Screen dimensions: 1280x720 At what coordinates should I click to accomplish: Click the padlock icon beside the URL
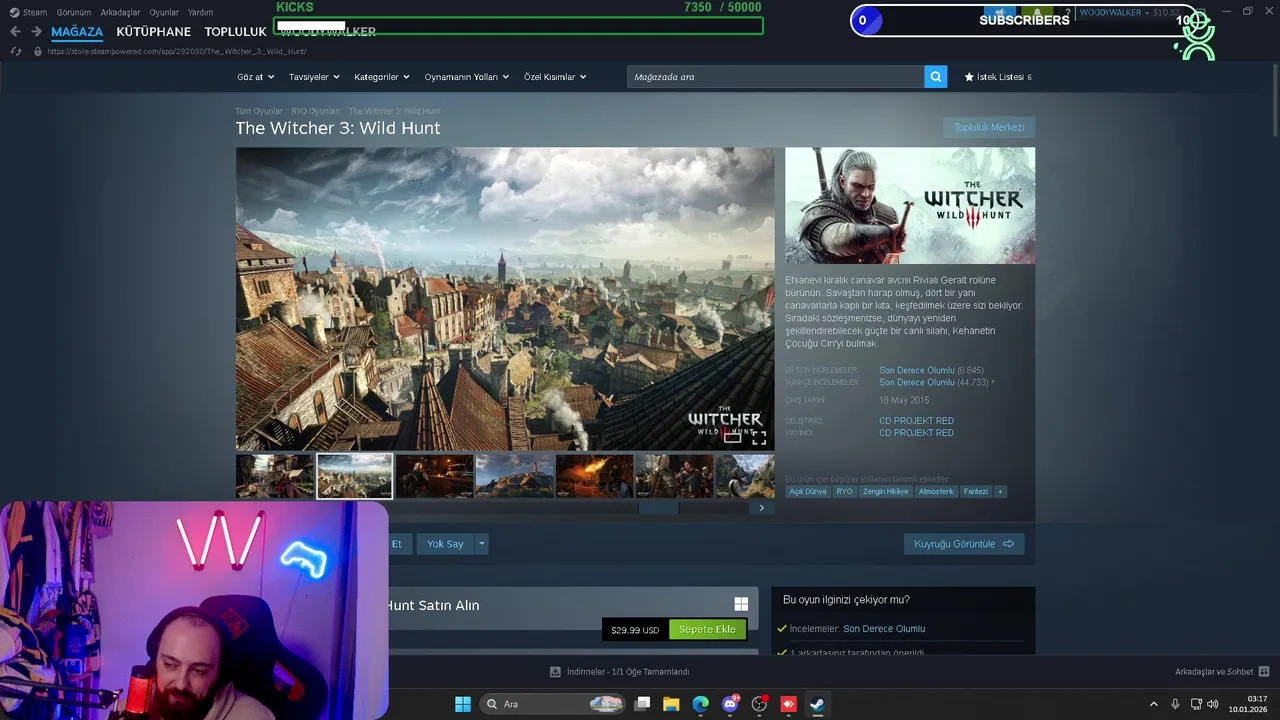coord(38,51)
